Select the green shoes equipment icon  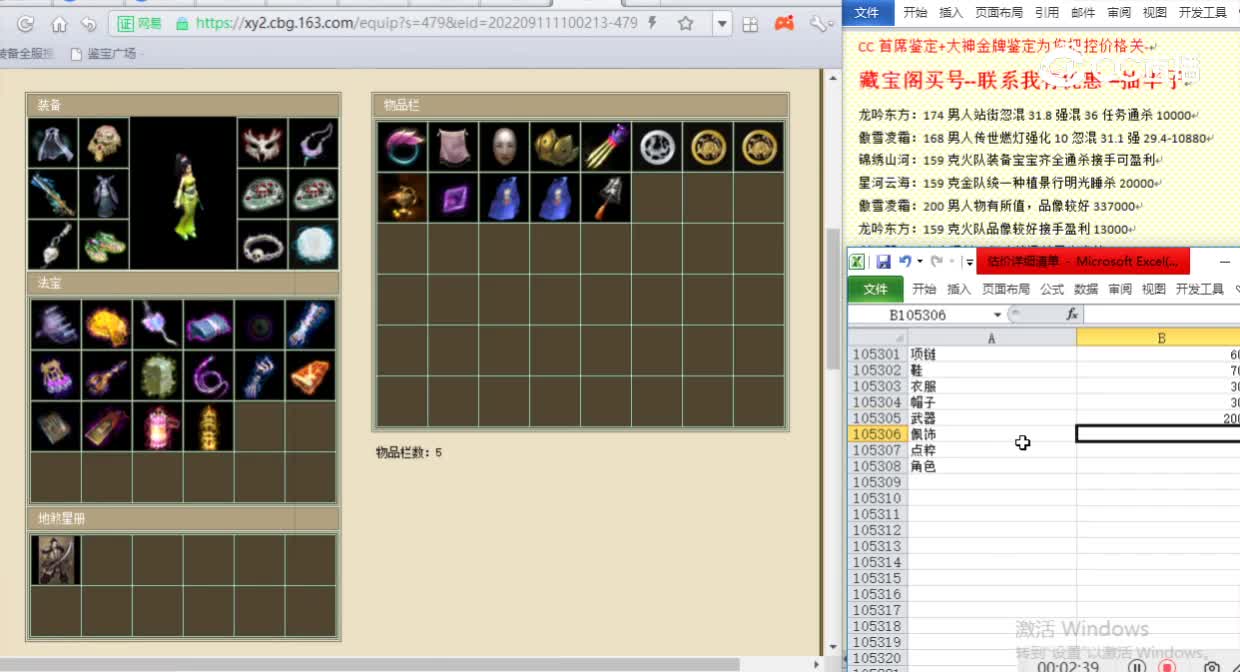104,245
